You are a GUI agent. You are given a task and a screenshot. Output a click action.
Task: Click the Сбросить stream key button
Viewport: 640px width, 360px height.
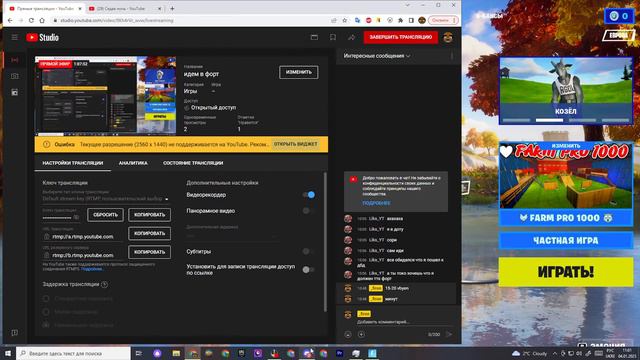(105, 215)
